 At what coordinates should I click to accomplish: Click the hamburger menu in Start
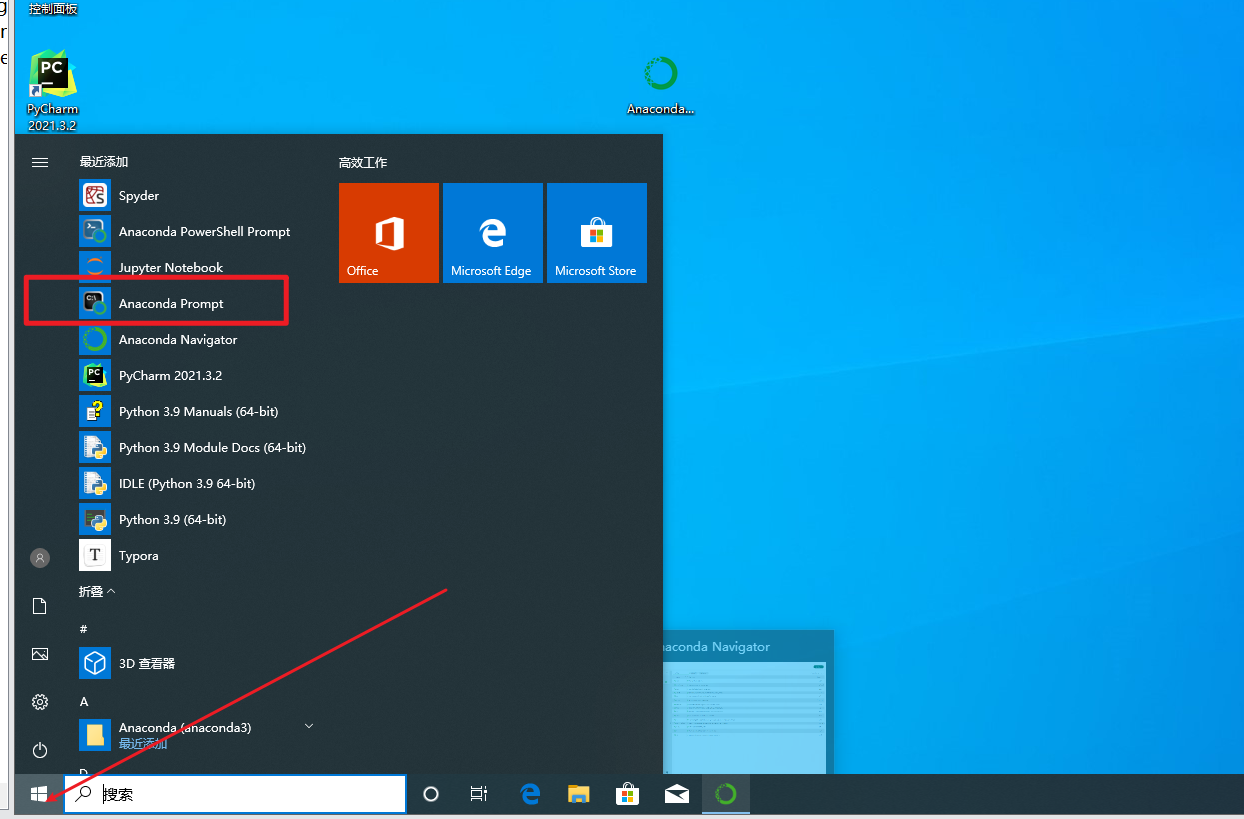pos(40,162)
